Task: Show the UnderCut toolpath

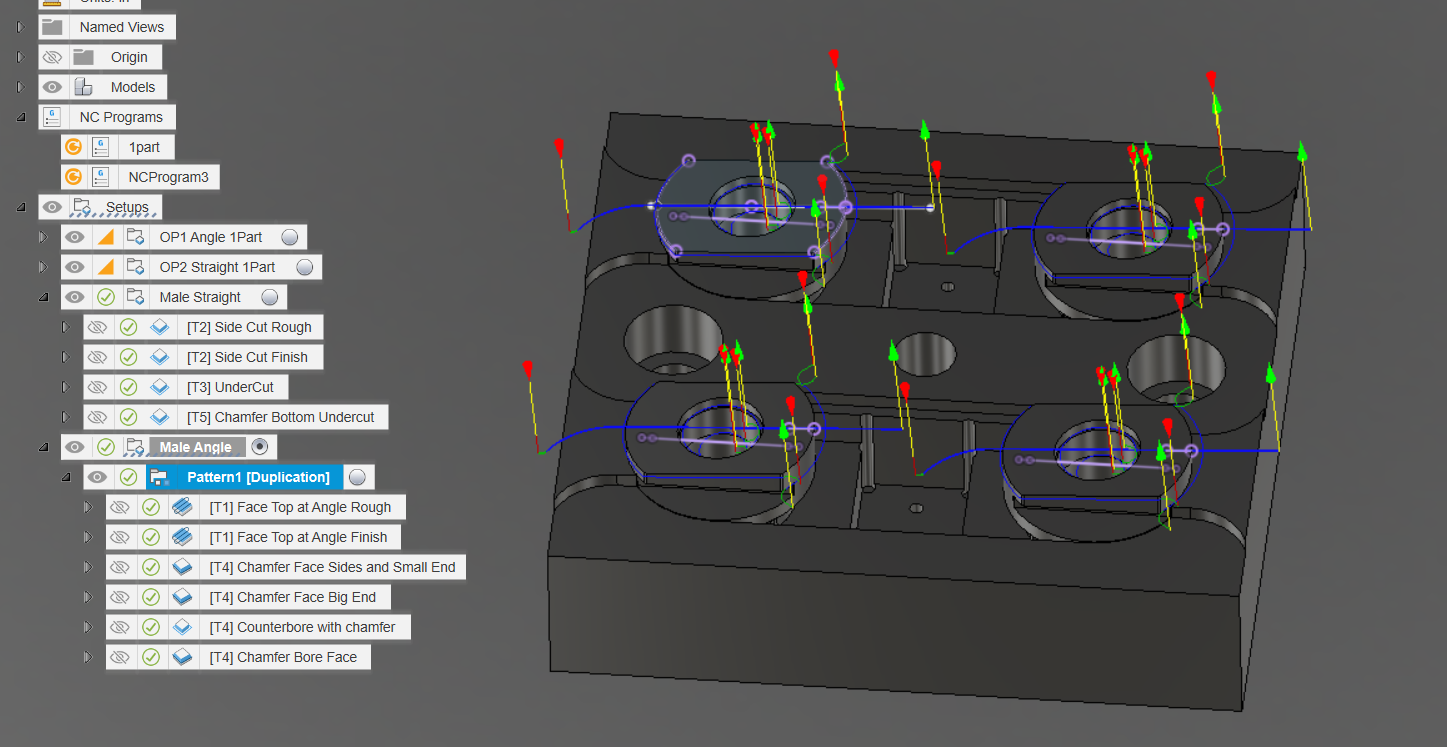Action: pos(96,387)
